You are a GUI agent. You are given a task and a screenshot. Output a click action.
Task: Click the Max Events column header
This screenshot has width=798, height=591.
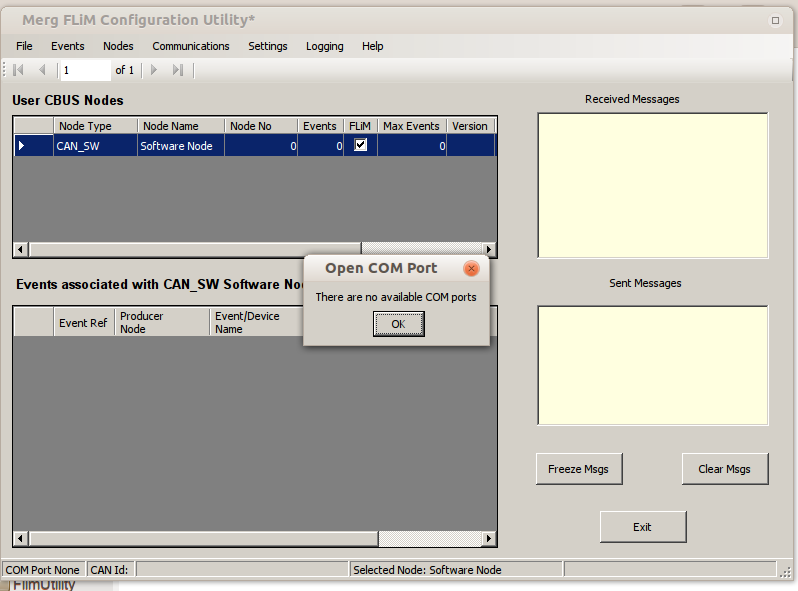tap(412, 126)
